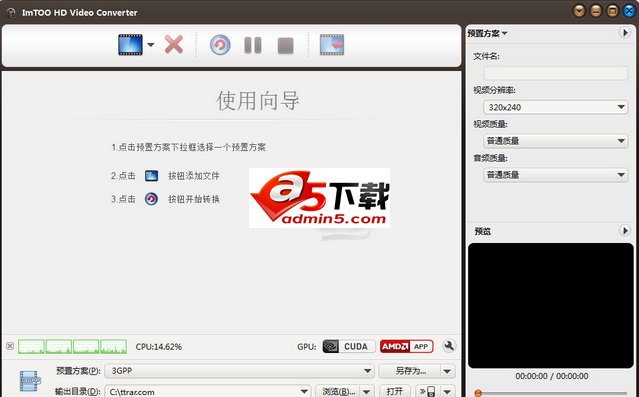The height and width of the screenshot is (397, 639).
Task: Click the transfer-to-device icon button
Action: tap(427, 391)
